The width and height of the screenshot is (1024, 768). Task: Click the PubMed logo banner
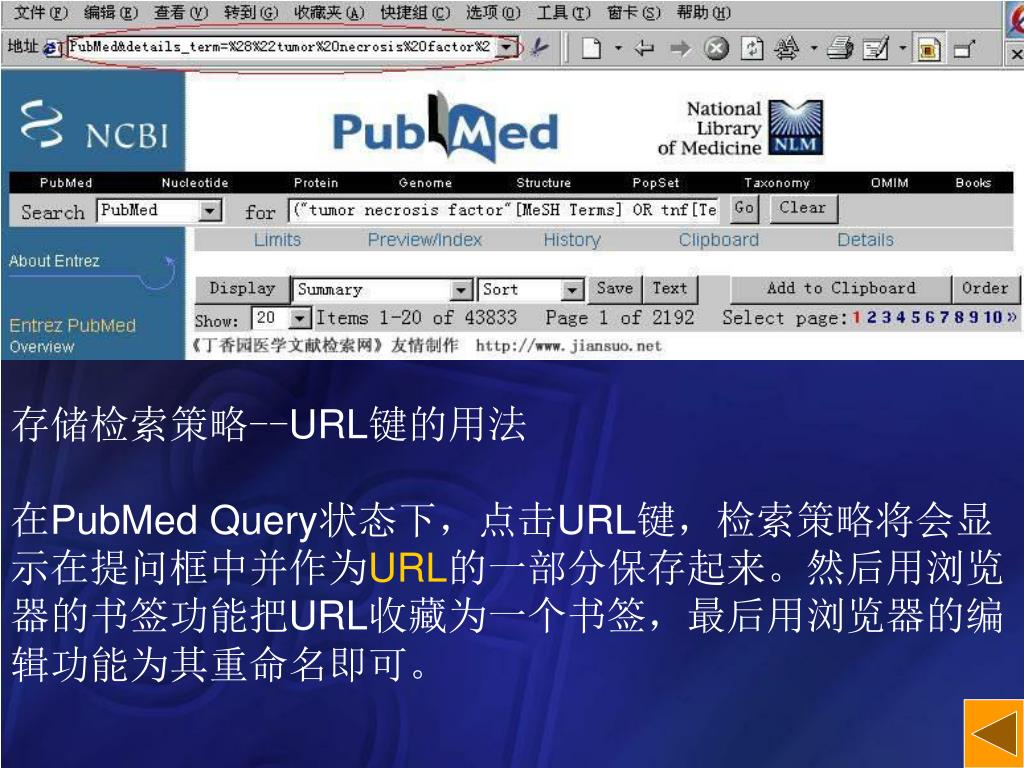(x=445, y=128)
